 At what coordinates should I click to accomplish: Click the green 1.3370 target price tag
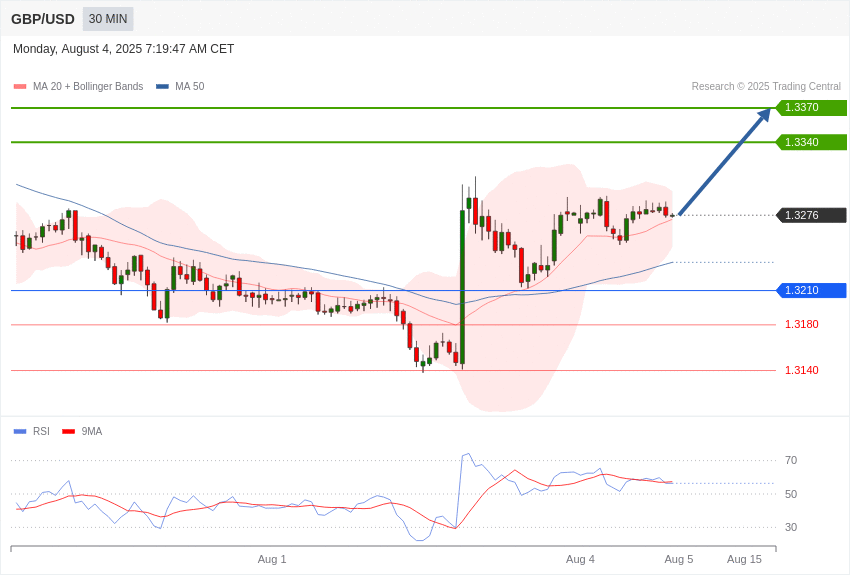[812, 107]
